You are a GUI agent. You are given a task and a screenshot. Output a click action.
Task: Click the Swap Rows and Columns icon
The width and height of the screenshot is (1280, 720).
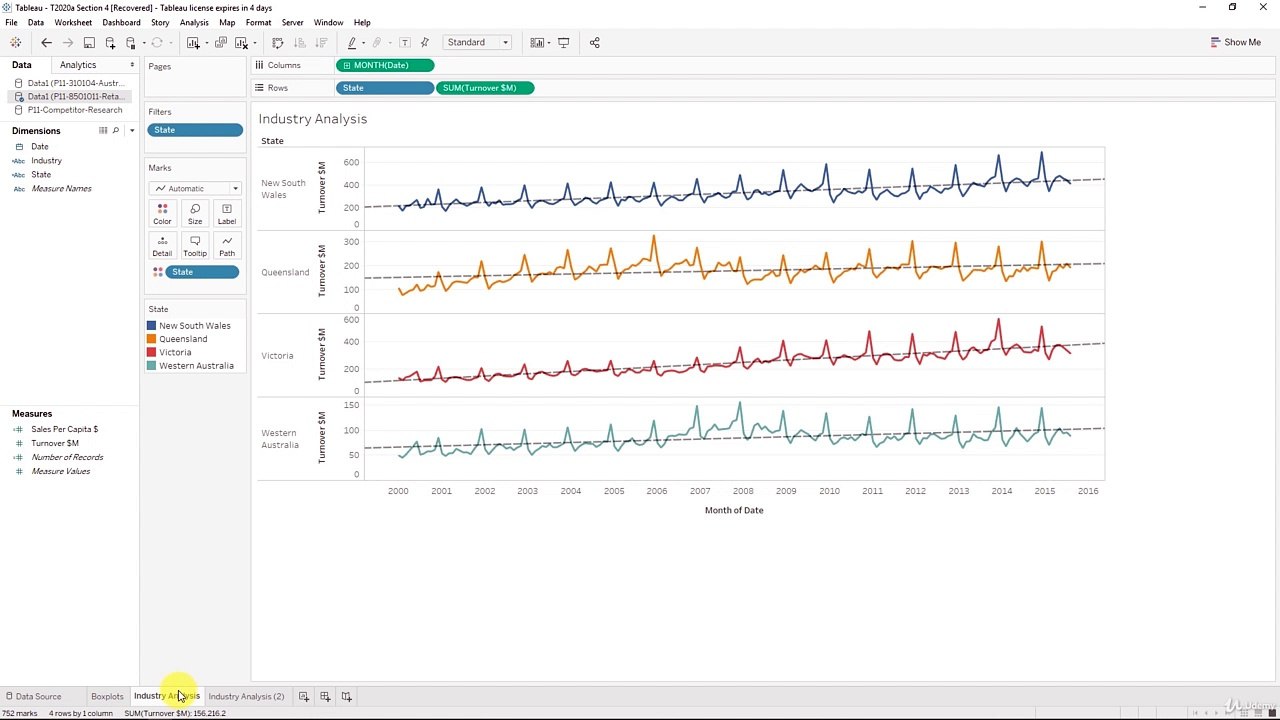[x=278, y=43]
